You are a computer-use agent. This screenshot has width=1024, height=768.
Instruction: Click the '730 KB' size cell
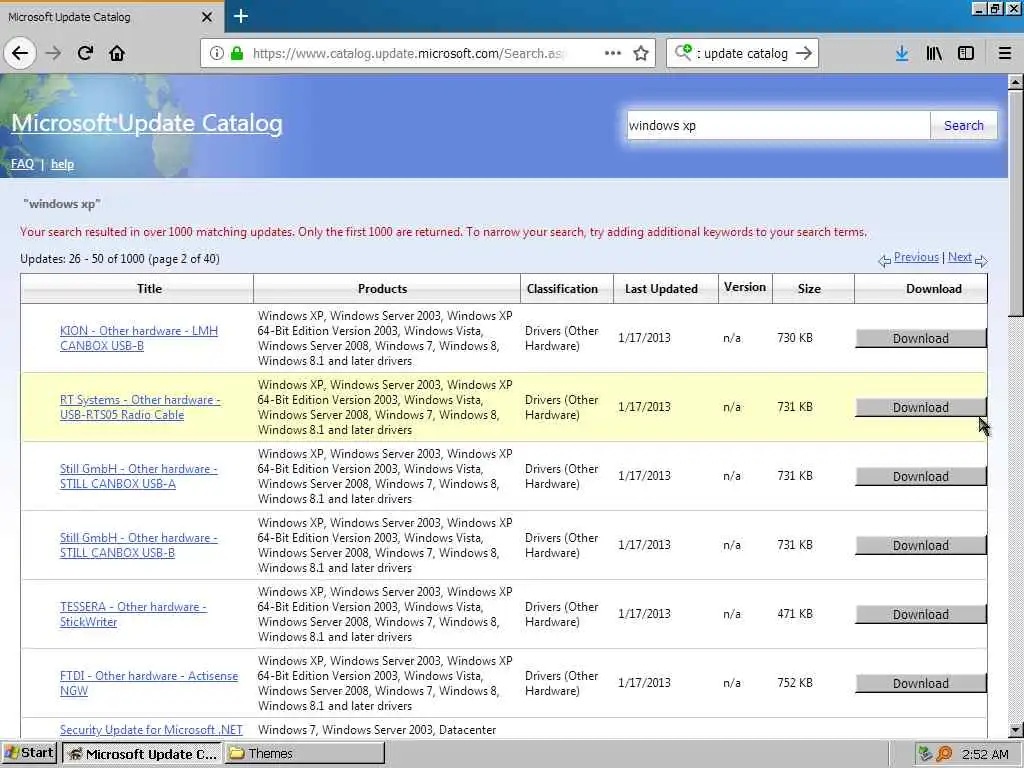(795, 338)
